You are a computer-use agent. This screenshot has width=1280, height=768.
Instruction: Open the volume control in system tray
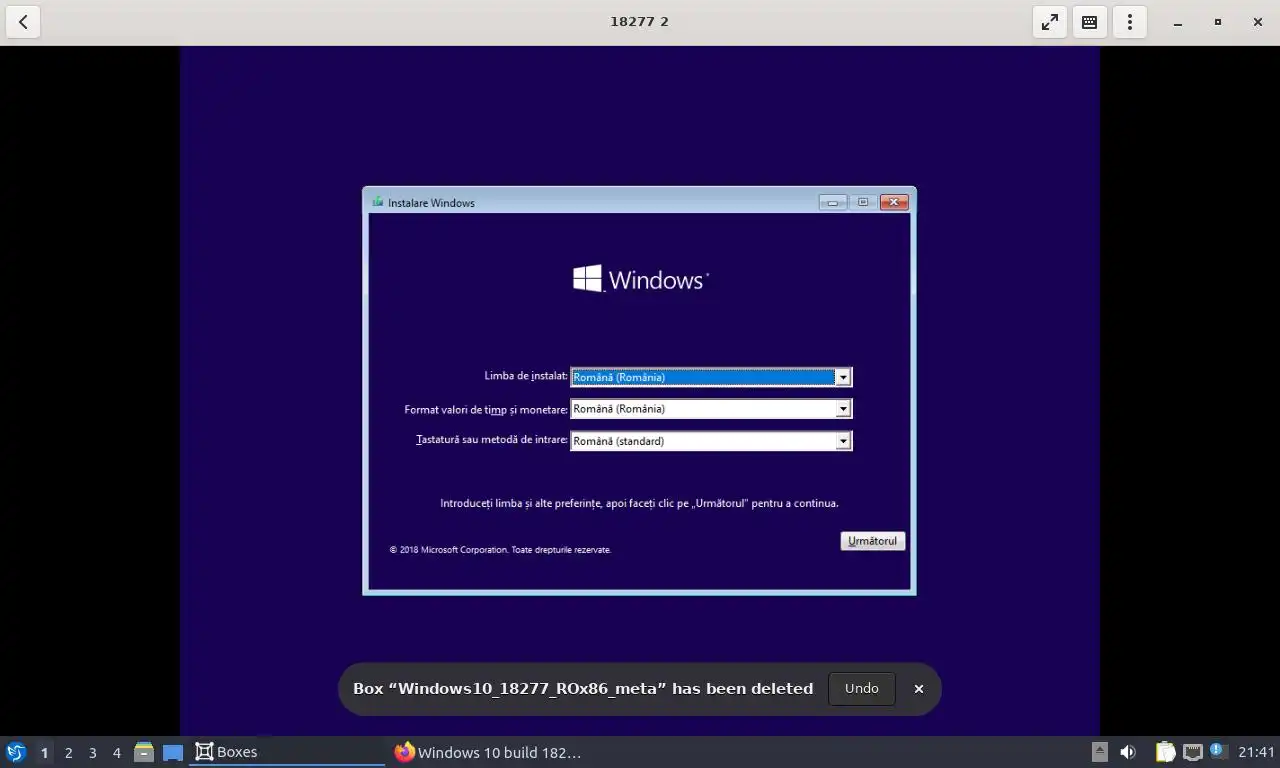pos(1128,752)
